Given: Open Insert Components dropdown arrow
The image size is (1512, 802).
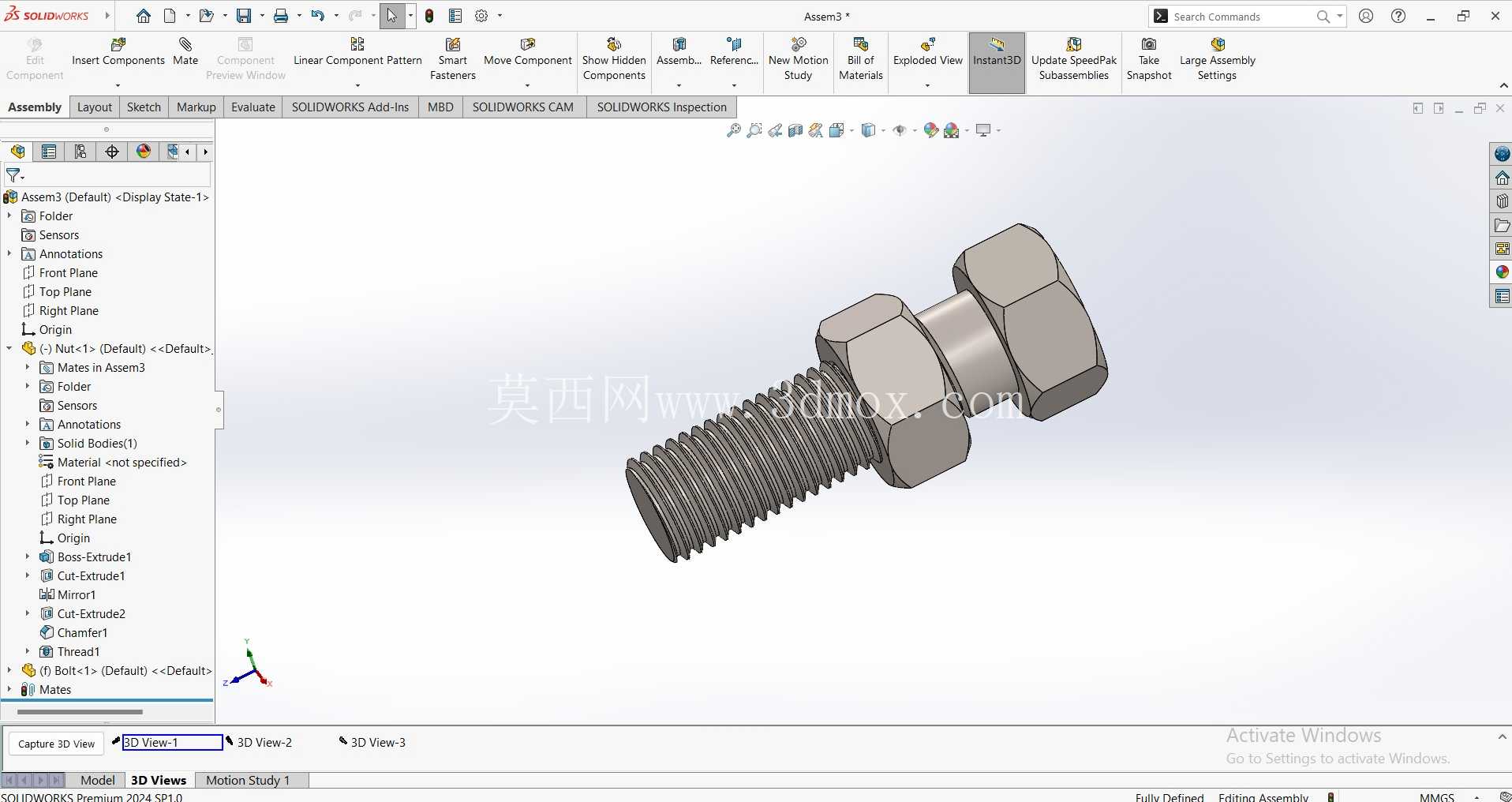Looking at the screenshot, I should click(118, 85).
